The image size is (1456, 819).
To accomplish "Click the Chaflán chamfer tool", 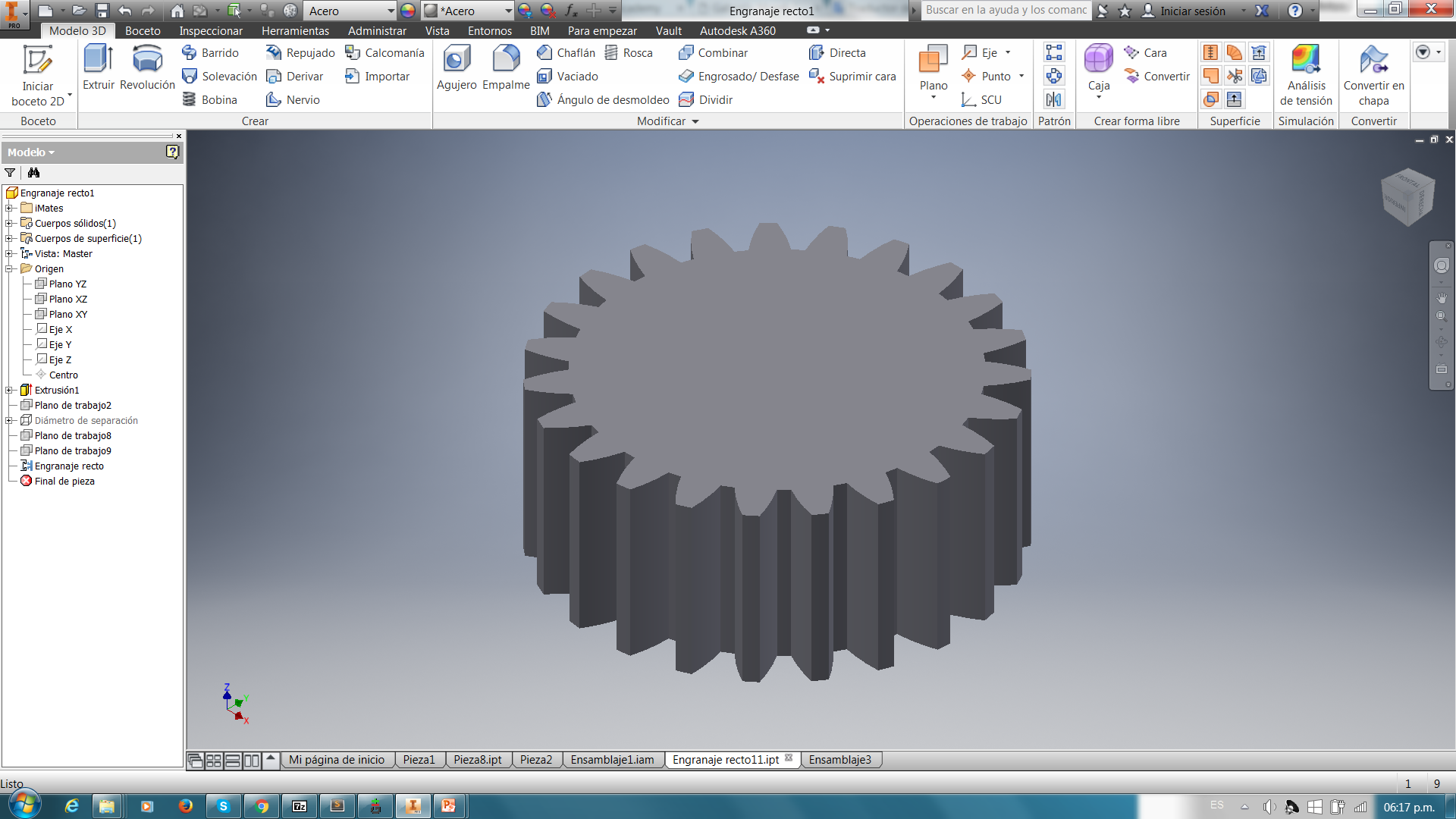I will tap(566, 52).
